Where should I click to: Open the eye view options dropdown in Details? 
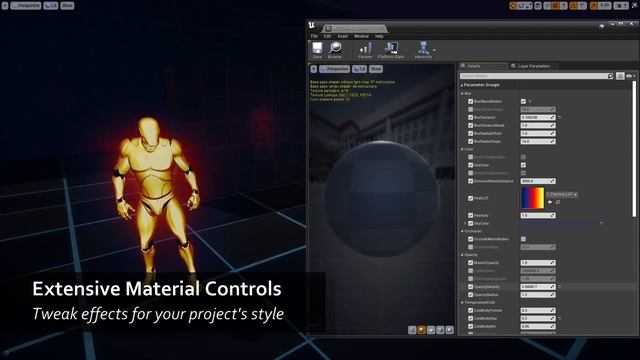point(631,76)
